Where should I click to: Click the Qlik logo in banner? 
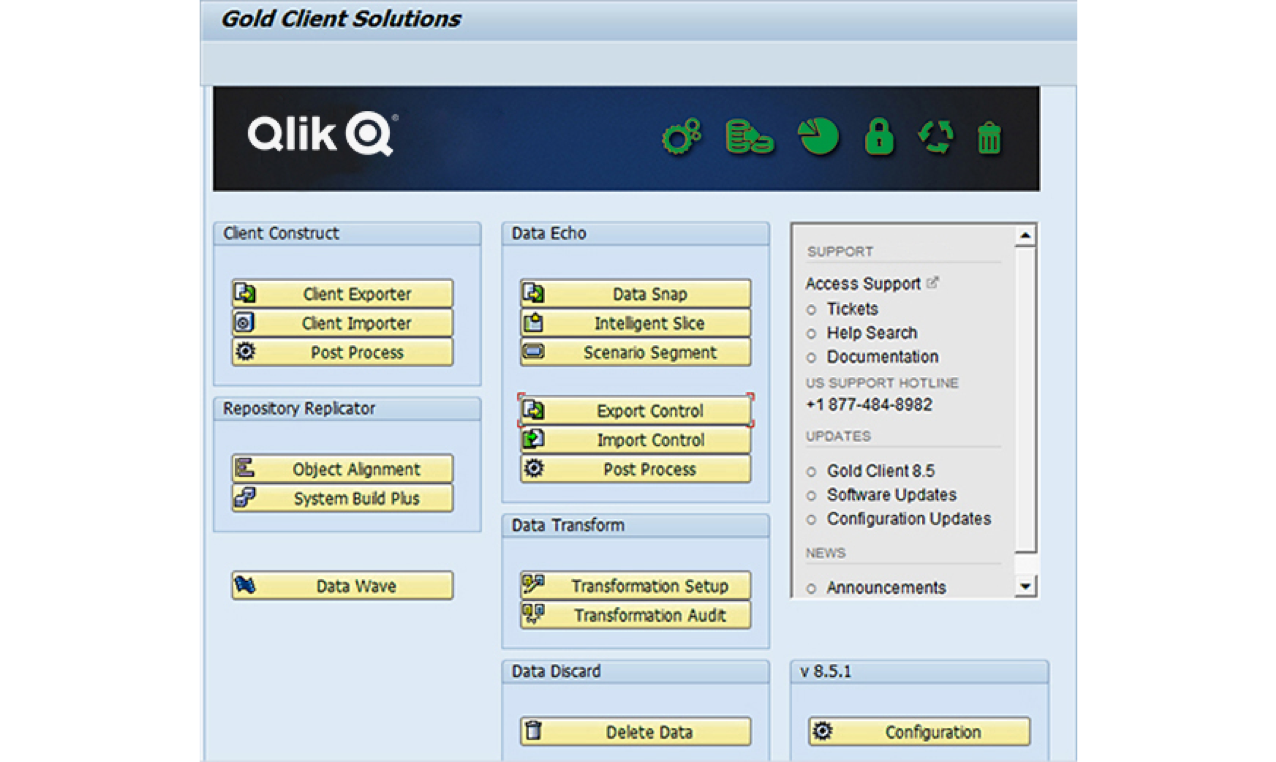coord(322,134)
